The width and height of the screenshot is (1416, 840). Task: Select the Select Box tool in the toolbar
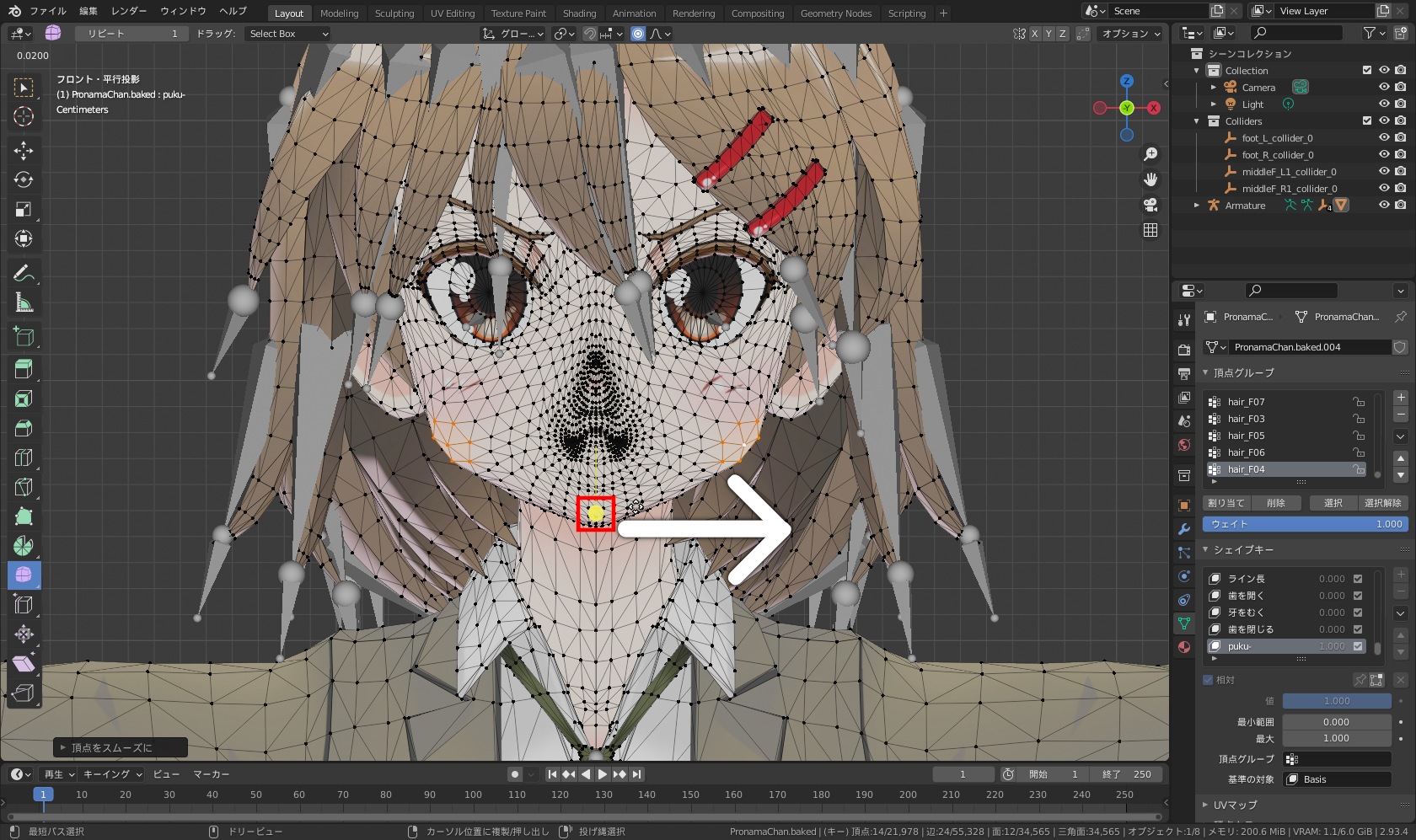point(24,88)
